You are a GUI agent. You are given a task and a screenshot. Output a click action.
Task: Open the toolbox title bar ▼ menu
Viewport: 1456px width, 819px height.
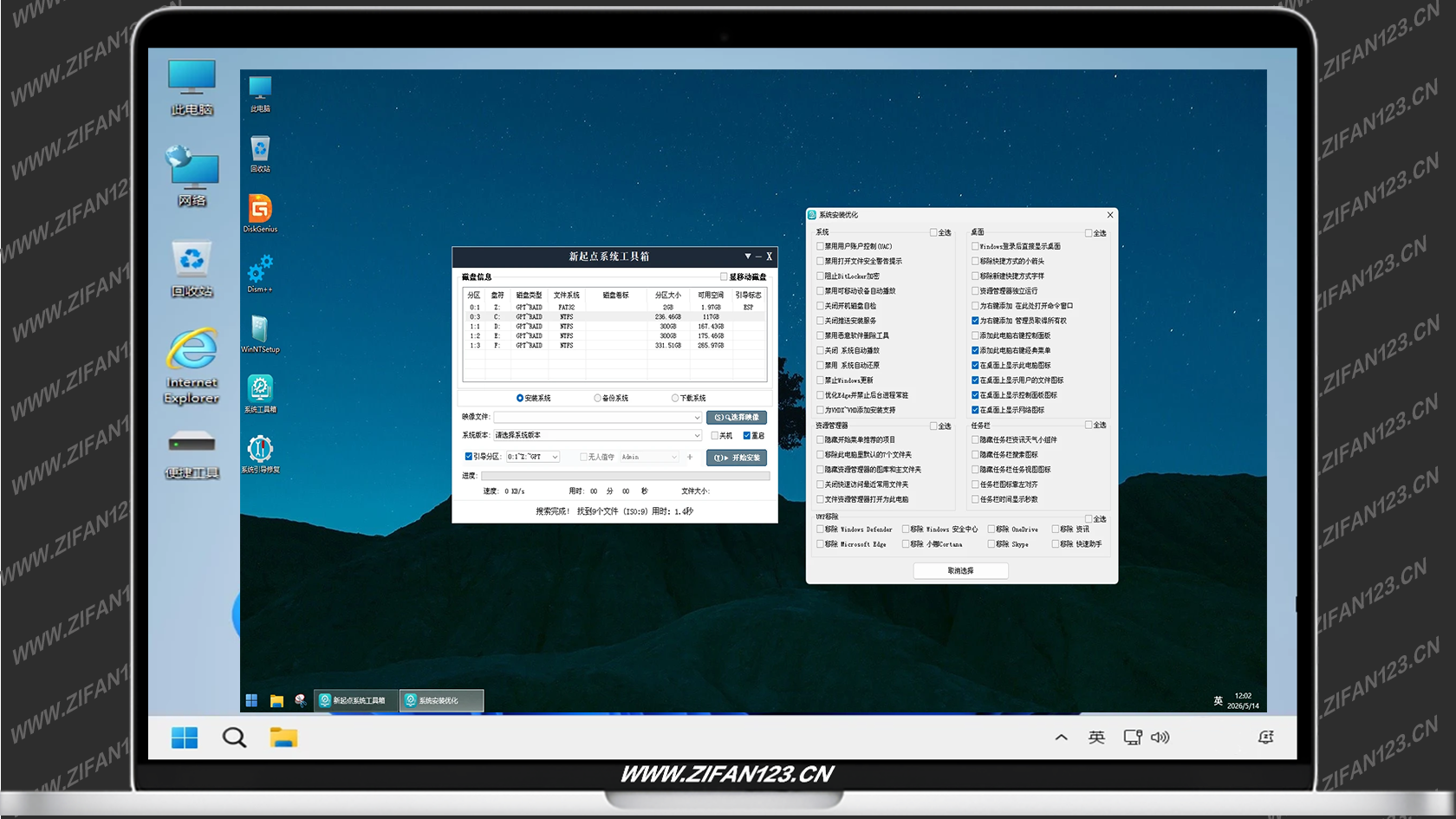point(748,257)
